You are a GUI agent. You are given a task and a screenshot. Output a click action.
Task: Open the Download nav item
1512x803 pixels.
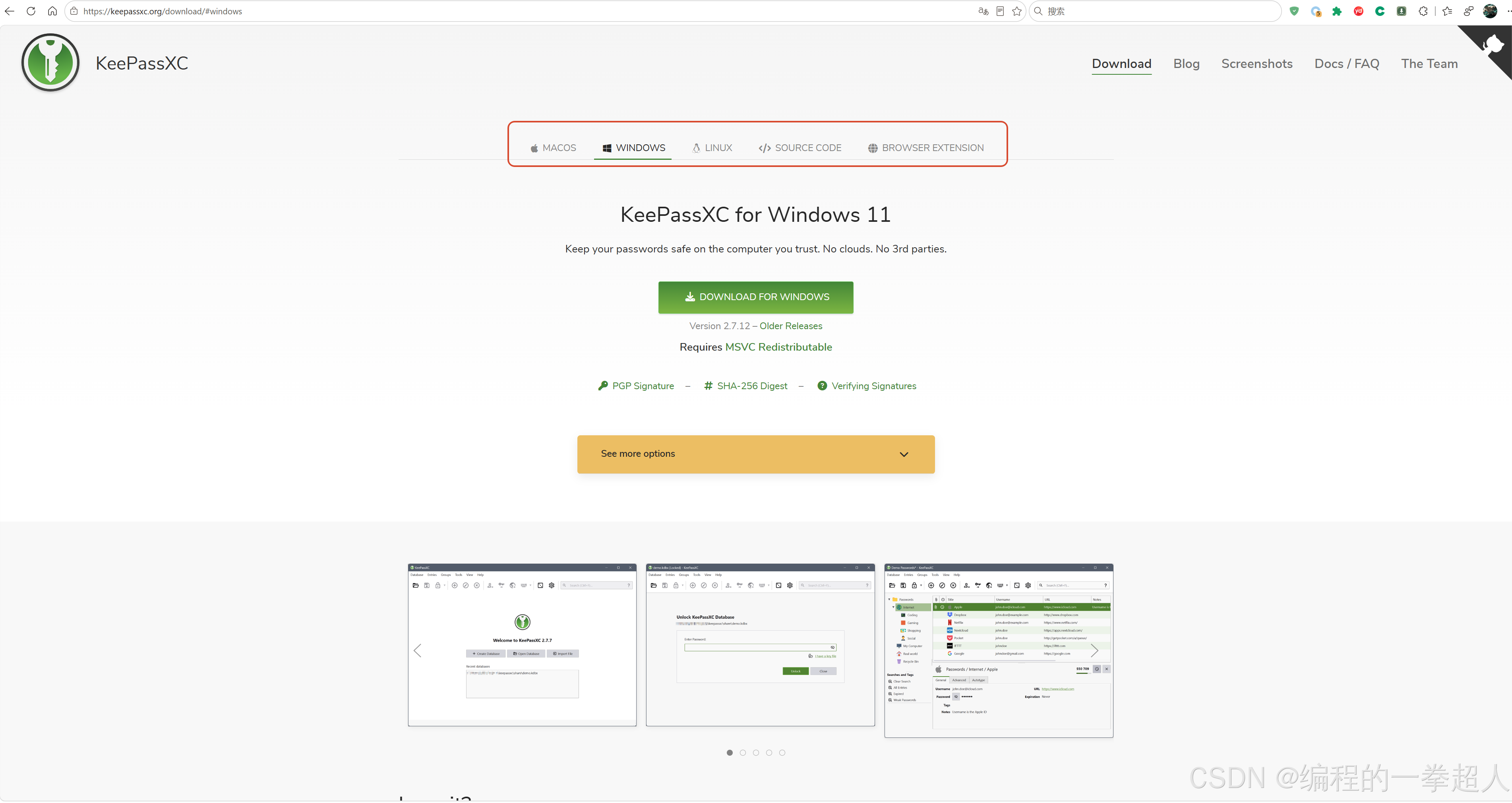pos(1122,63)
